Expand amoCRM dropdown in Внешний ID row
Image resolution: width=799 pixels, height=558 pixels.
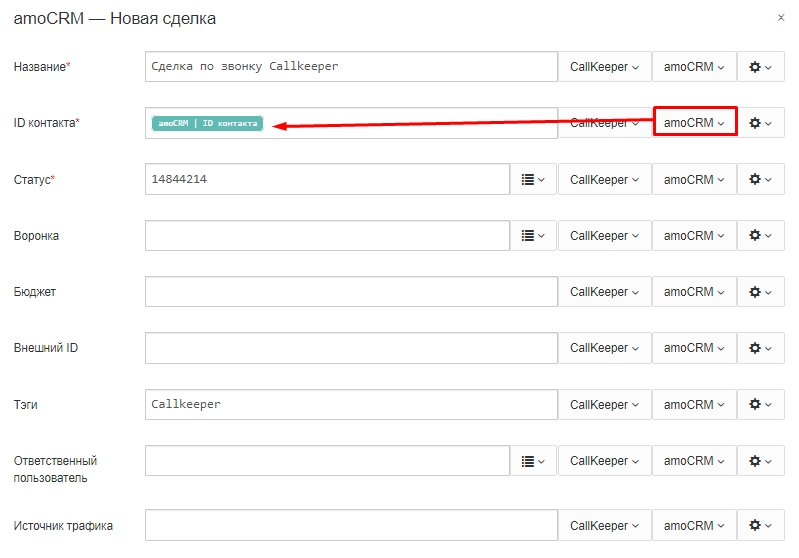(694, 348)
